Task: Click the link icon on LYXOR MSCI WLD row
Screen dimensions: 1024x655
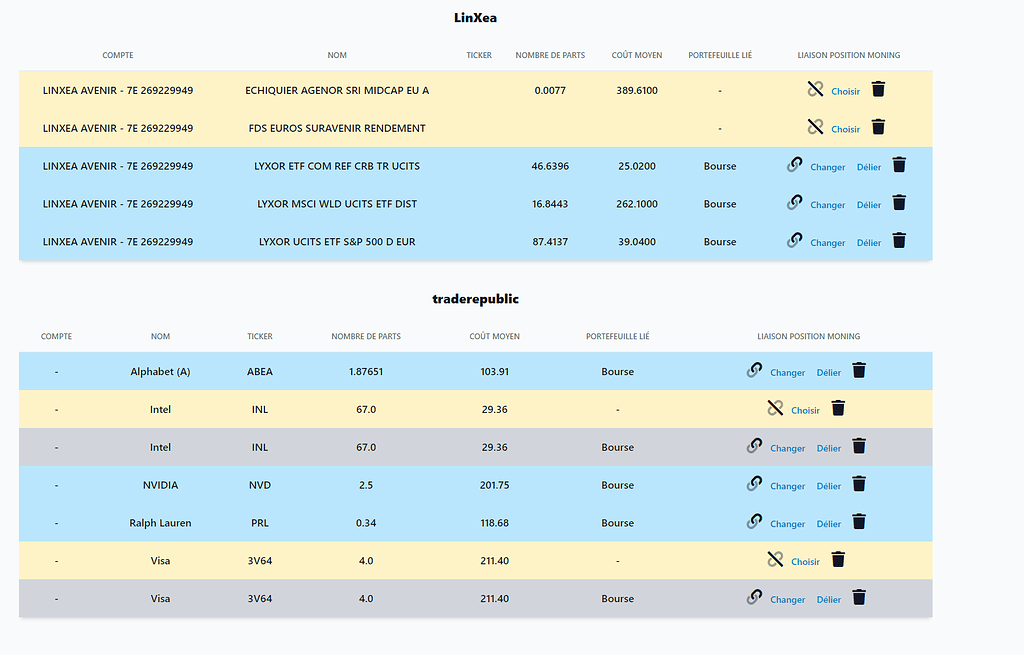Action: (794, 202)
